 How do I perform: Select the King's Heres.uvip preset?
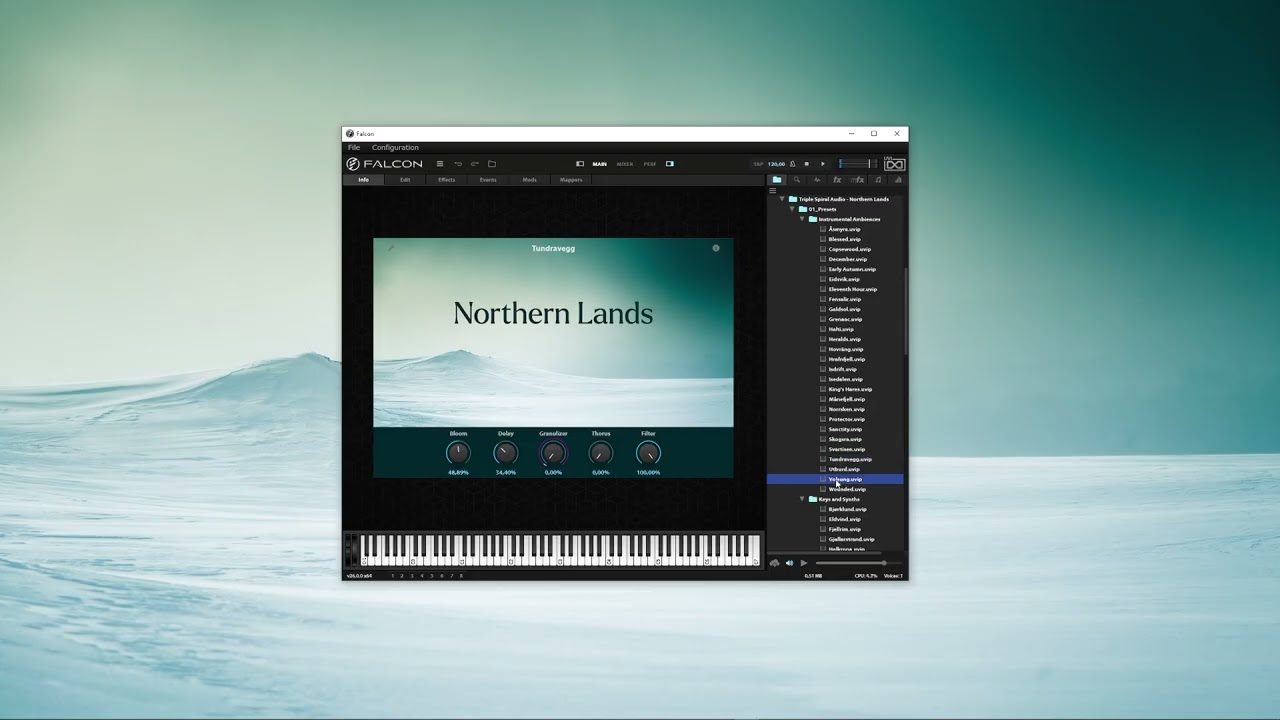(x=850, y=389)
